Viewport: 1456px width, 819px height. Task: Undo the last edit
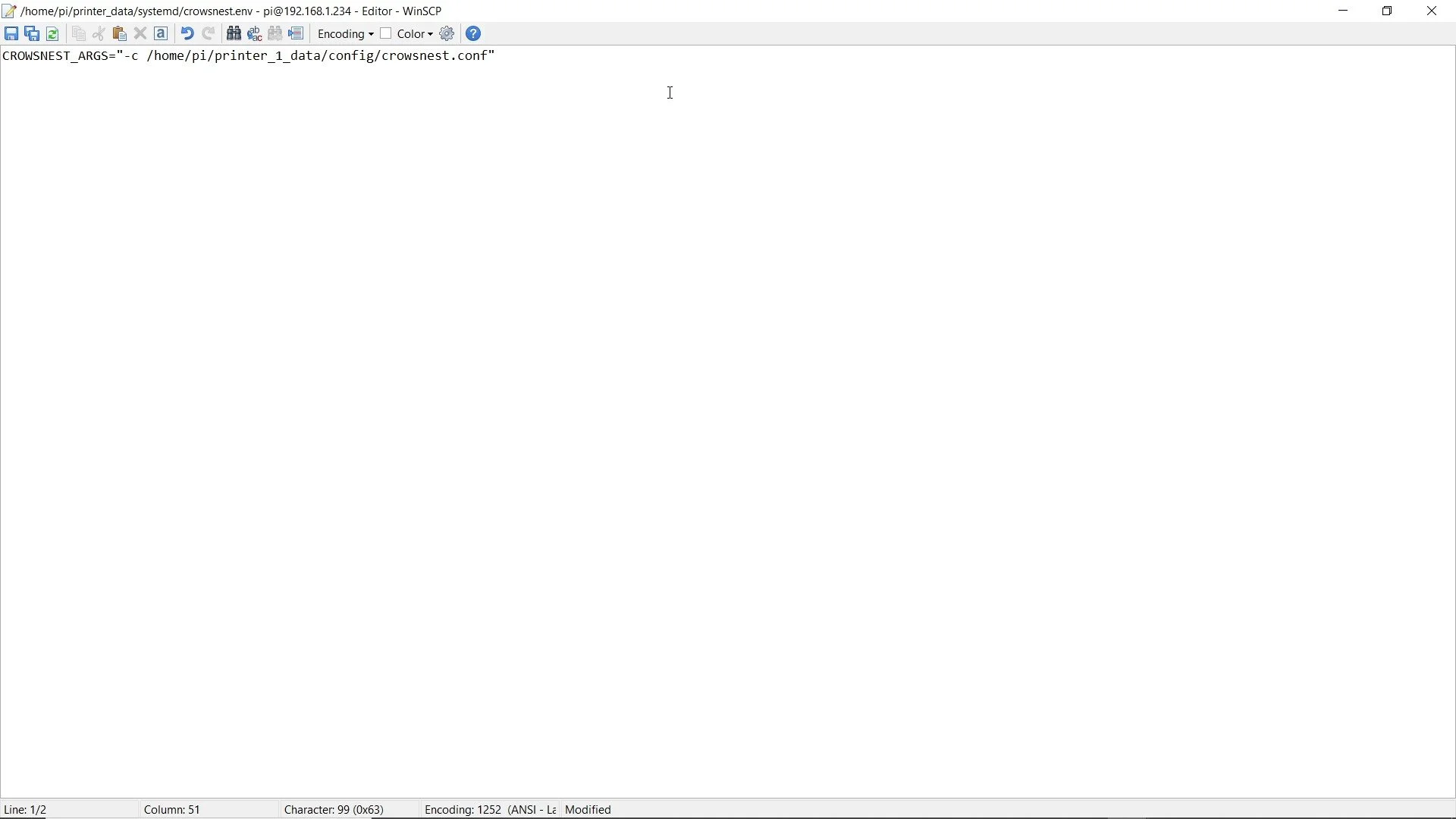click(187, 34)
